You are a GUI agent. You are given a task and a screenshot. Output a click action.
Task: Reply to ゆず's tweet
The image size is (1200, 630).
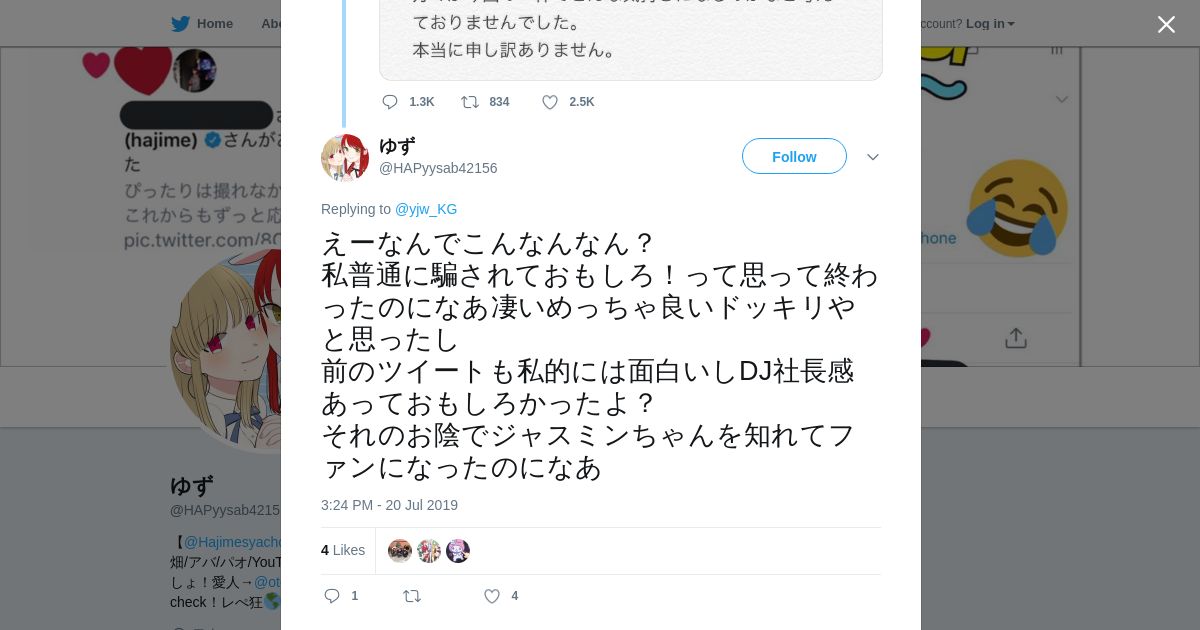(332, 596)
